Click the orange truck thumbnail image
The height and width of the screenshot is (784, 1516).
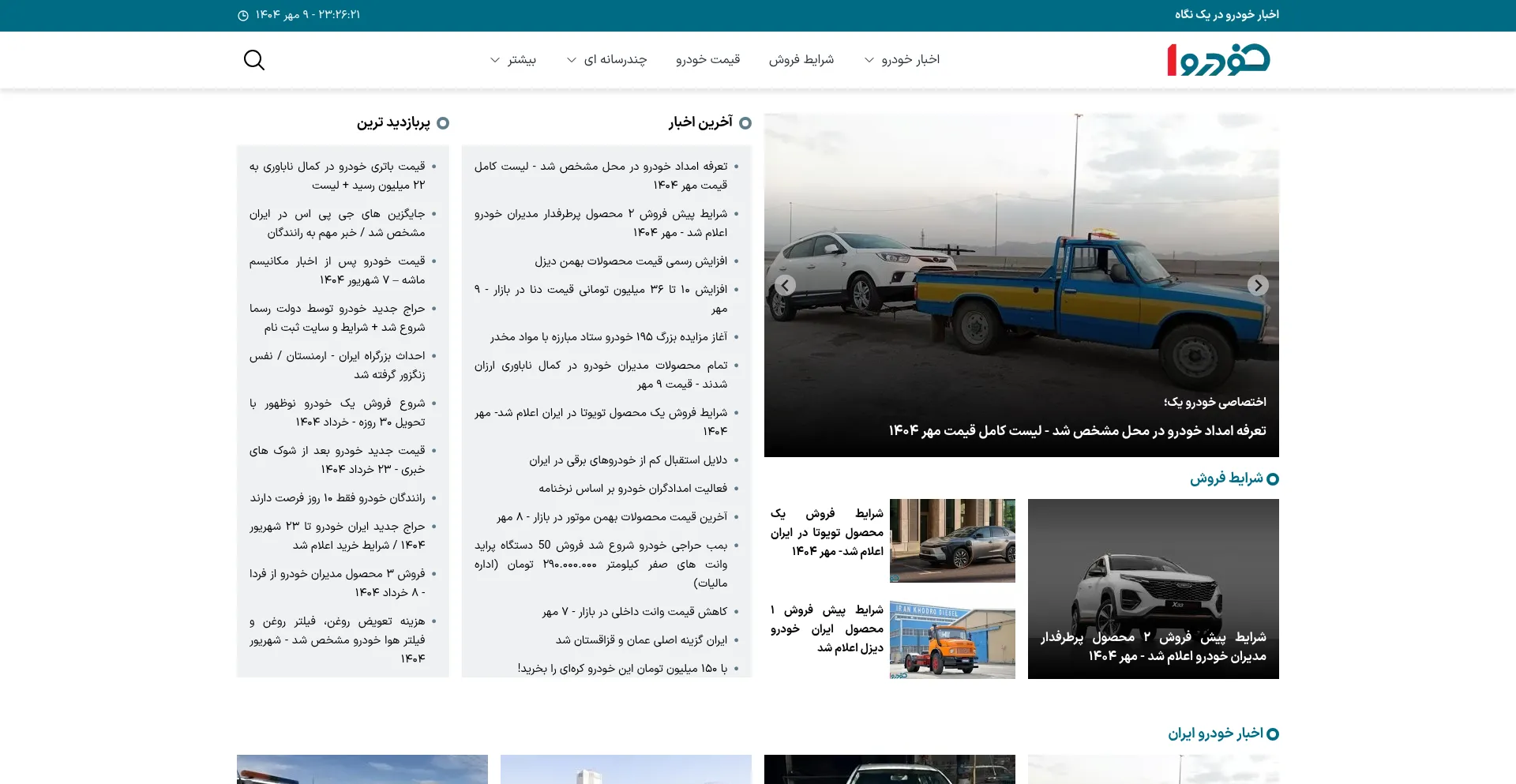pos(952,640)
